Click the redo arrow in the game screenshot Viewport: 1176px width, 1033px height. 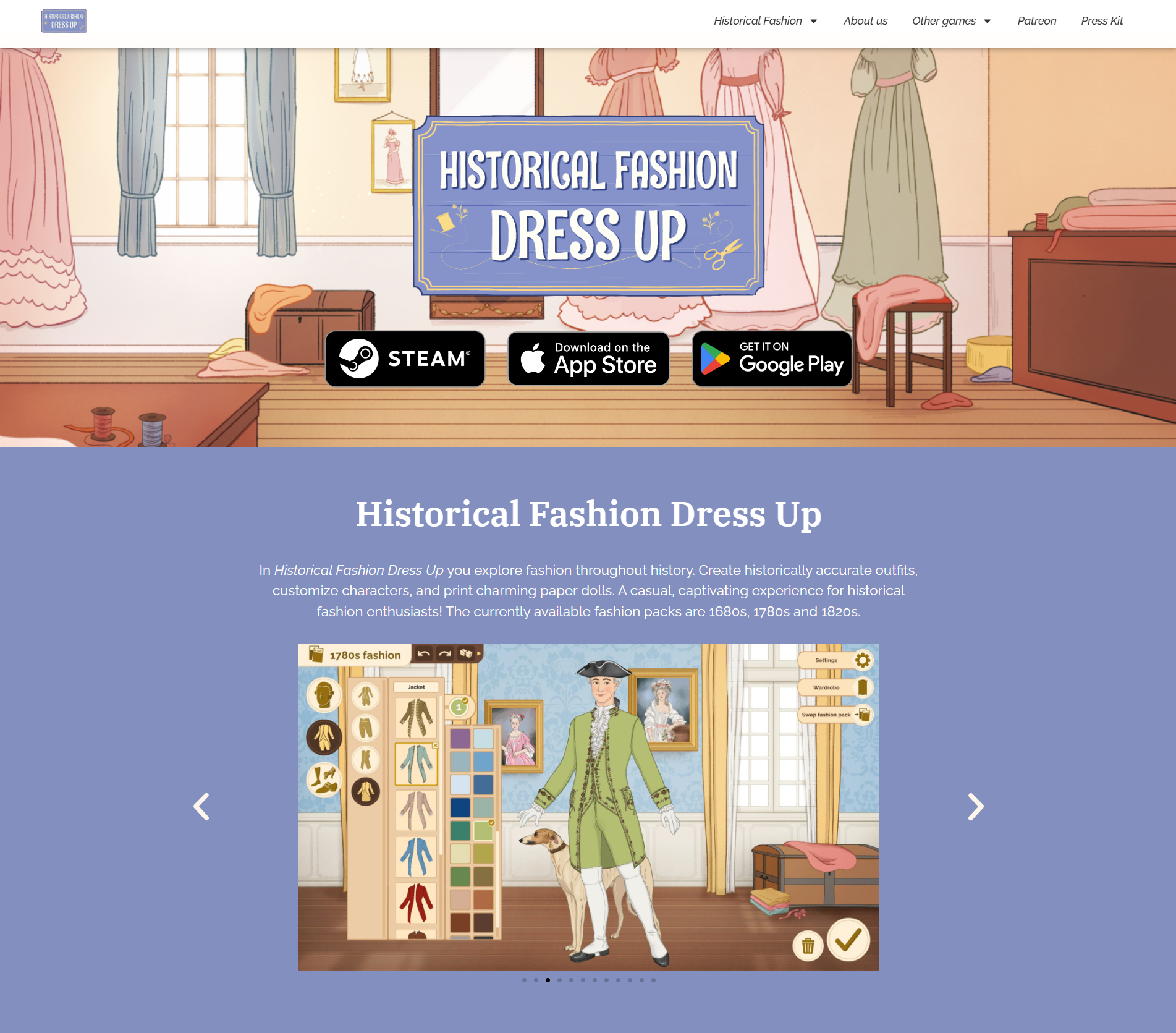tap(445, 653)
